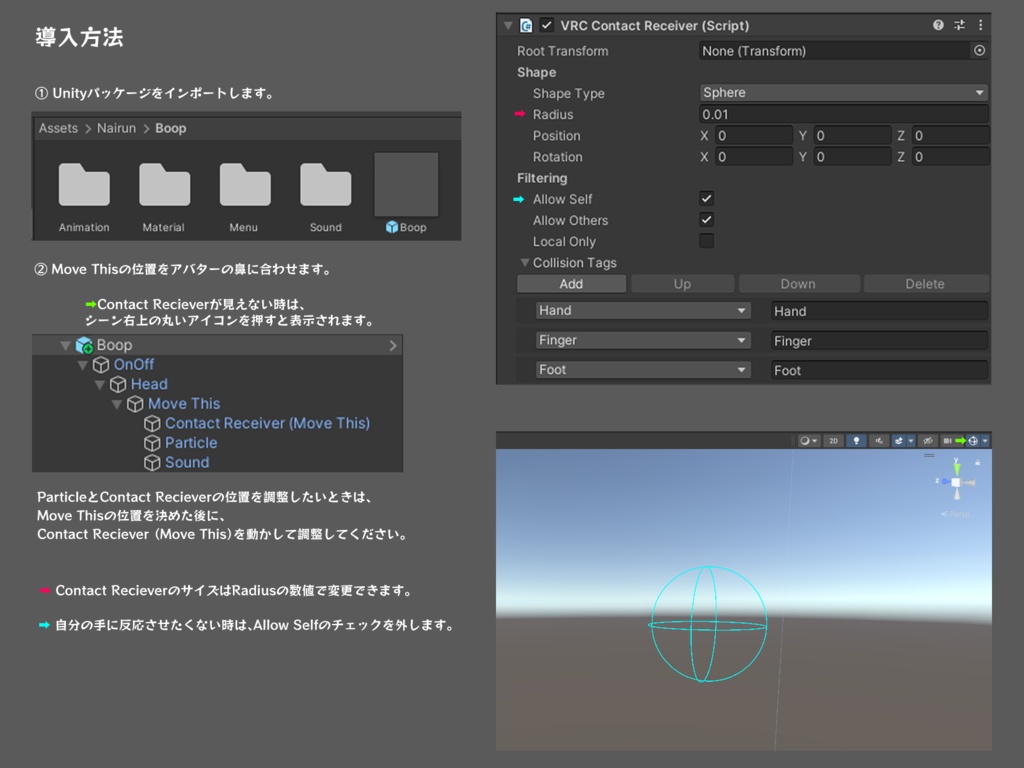Screen dimensions: 1024x768
Task: Open the component three-dot menu
Action: [x=980, y=25]
